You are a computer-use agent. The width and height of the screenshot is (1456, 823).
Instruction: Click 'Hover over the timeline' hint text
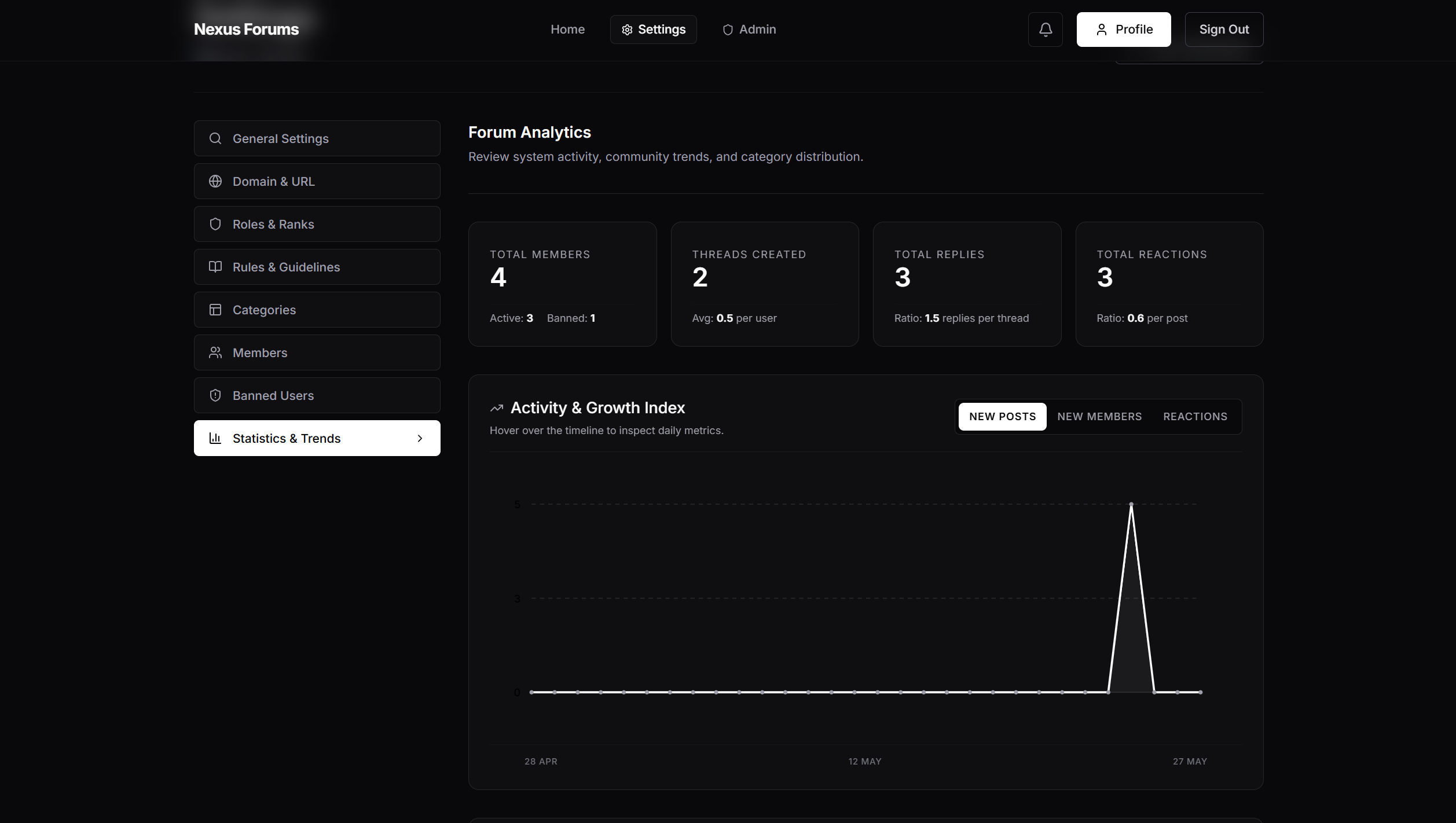pyautogui.click(x=606, y=431)
